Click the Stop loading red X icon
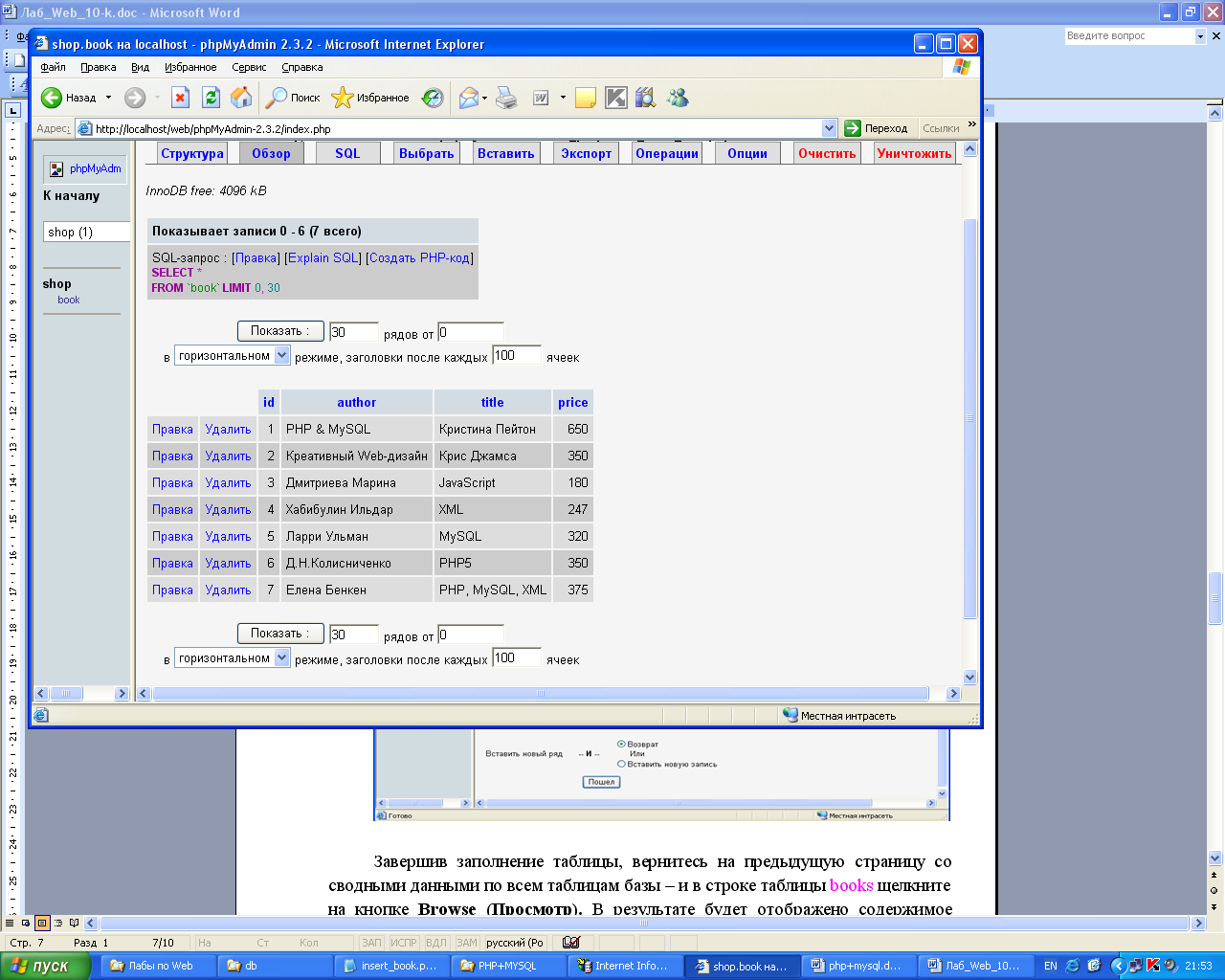 coord(180,98)
